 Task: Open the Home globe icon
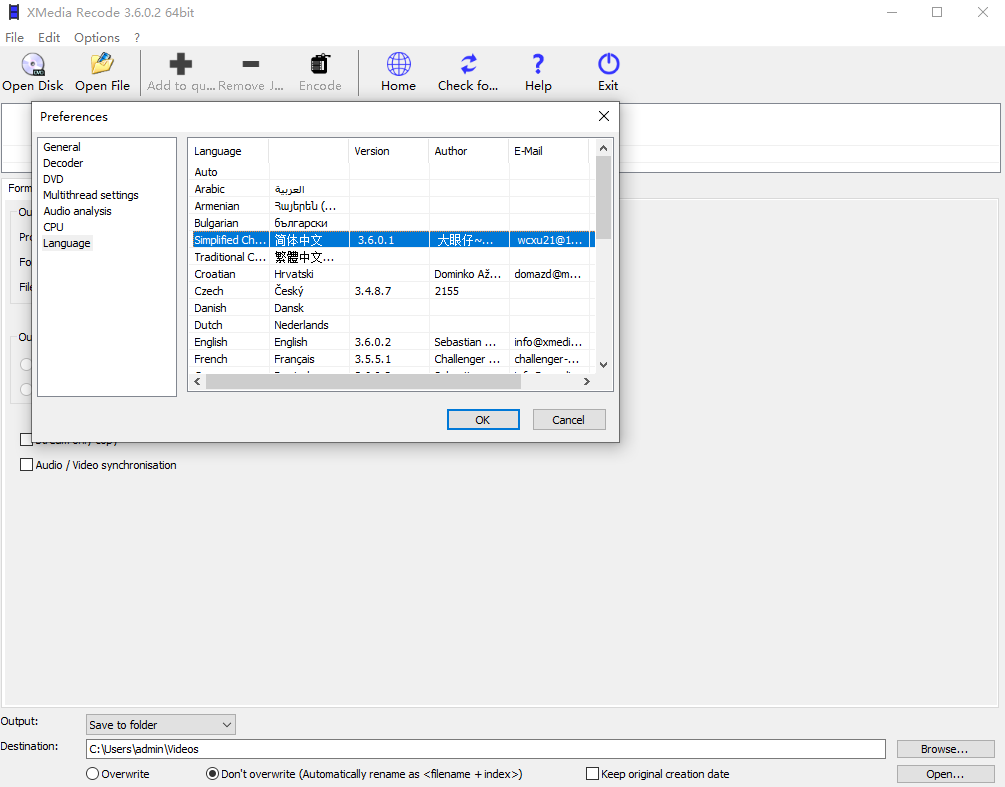point(398,65)
